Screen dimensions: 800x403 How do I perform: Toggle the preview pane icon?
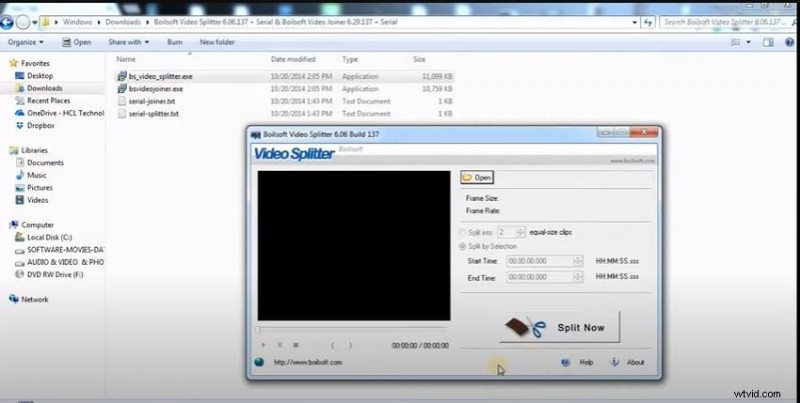tap(768, 42)
